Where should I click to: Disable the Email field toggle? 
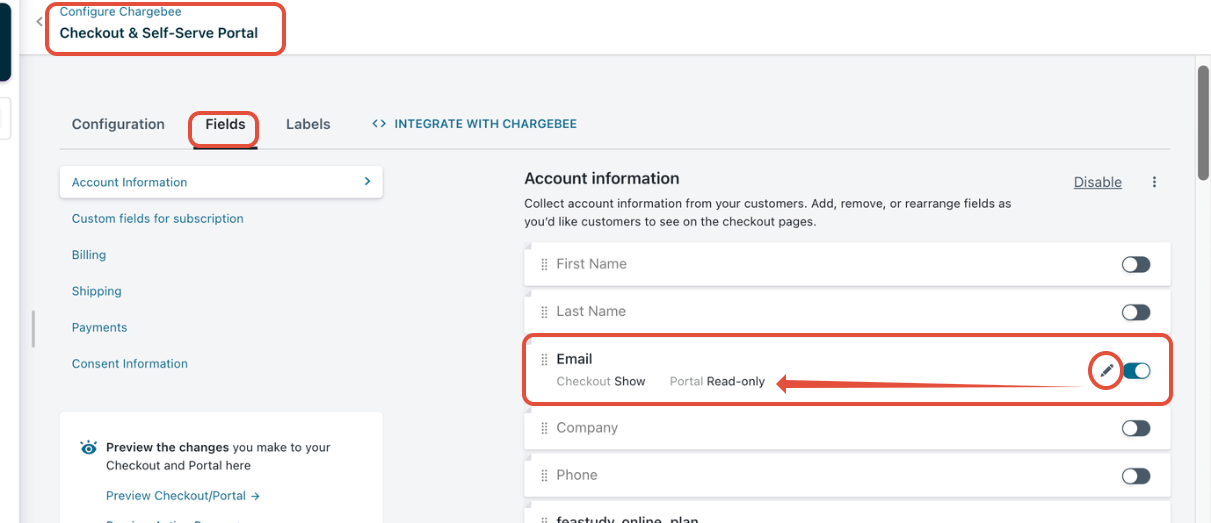pos(1136,371)
